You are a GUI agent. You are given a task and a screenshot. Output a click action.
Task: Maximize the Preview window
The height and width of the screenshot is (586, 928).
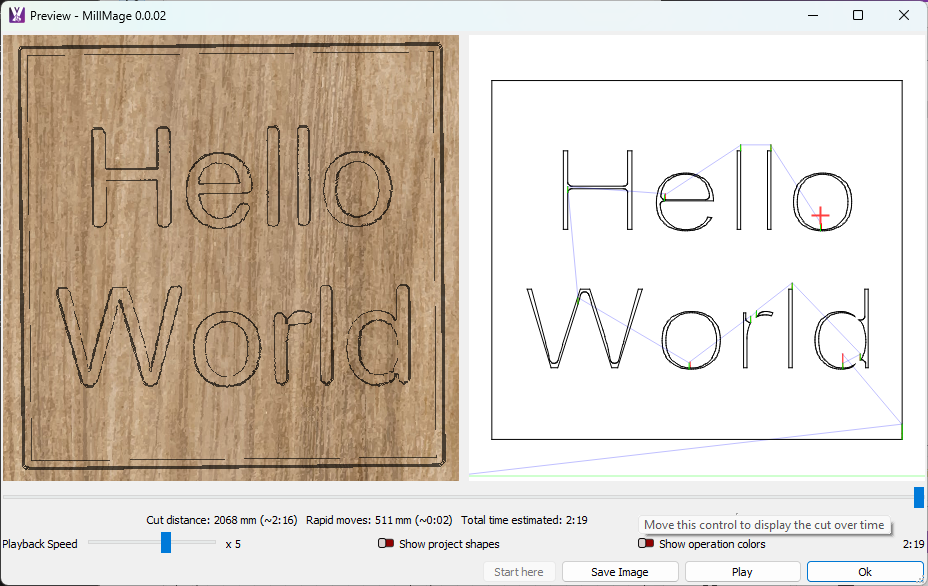tap(858, 15)
